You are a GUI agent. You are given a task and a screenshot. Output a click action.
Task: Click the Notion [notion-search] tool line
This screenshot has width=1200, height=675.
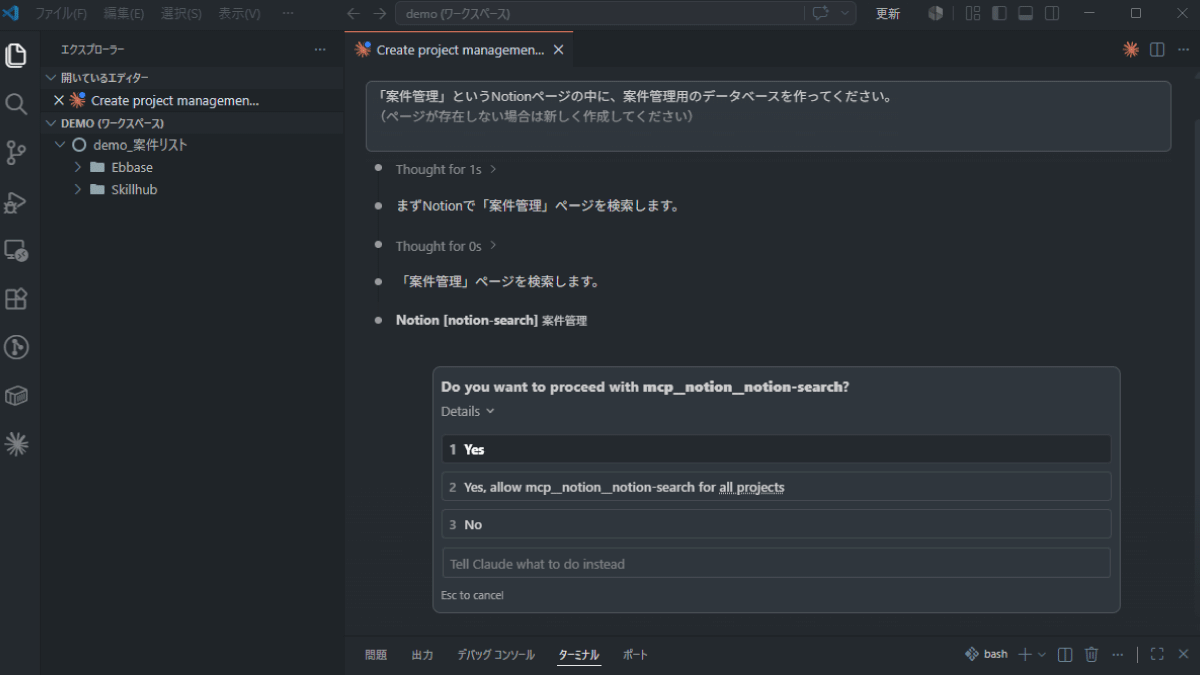pos(491,320)
